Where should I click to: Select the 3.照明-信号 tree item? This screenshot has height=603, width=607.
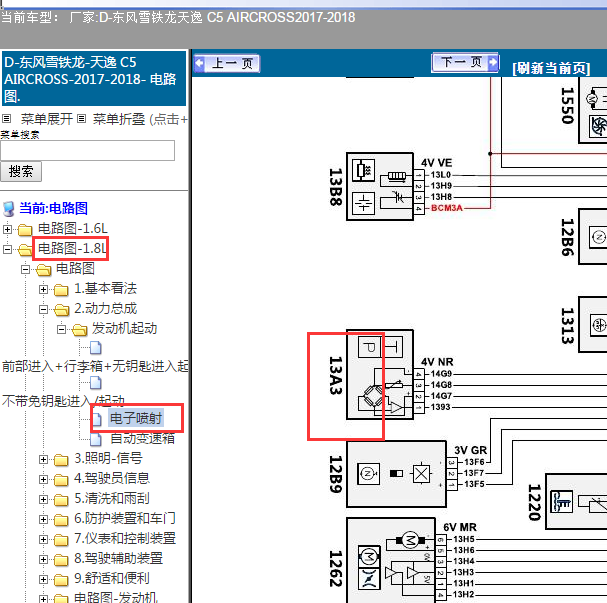[108, 458]
